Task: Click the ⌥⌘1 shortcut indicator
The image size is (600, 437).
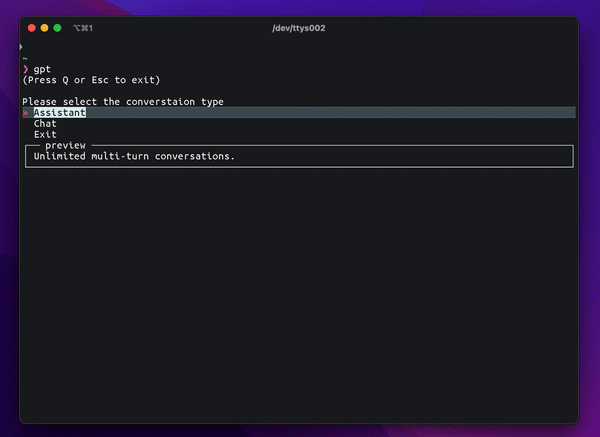Action: point(83,28)
